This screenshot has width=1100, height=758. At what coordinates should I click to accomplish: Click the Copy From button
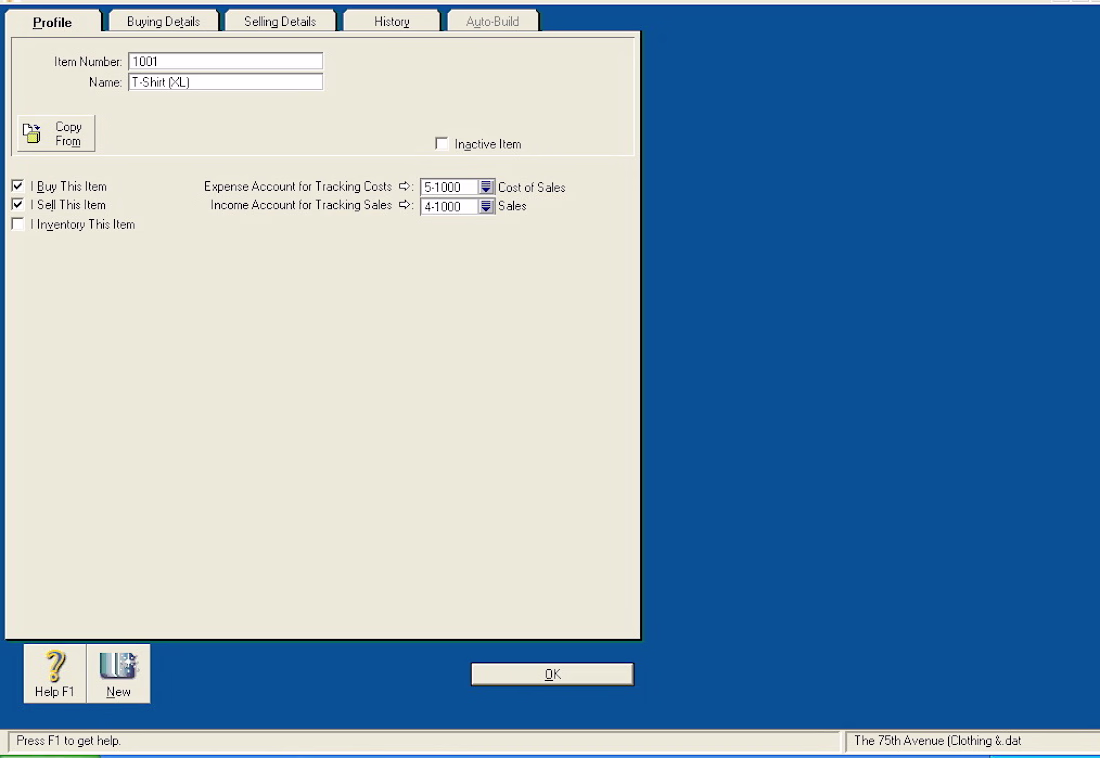click(x=56, y=133)
